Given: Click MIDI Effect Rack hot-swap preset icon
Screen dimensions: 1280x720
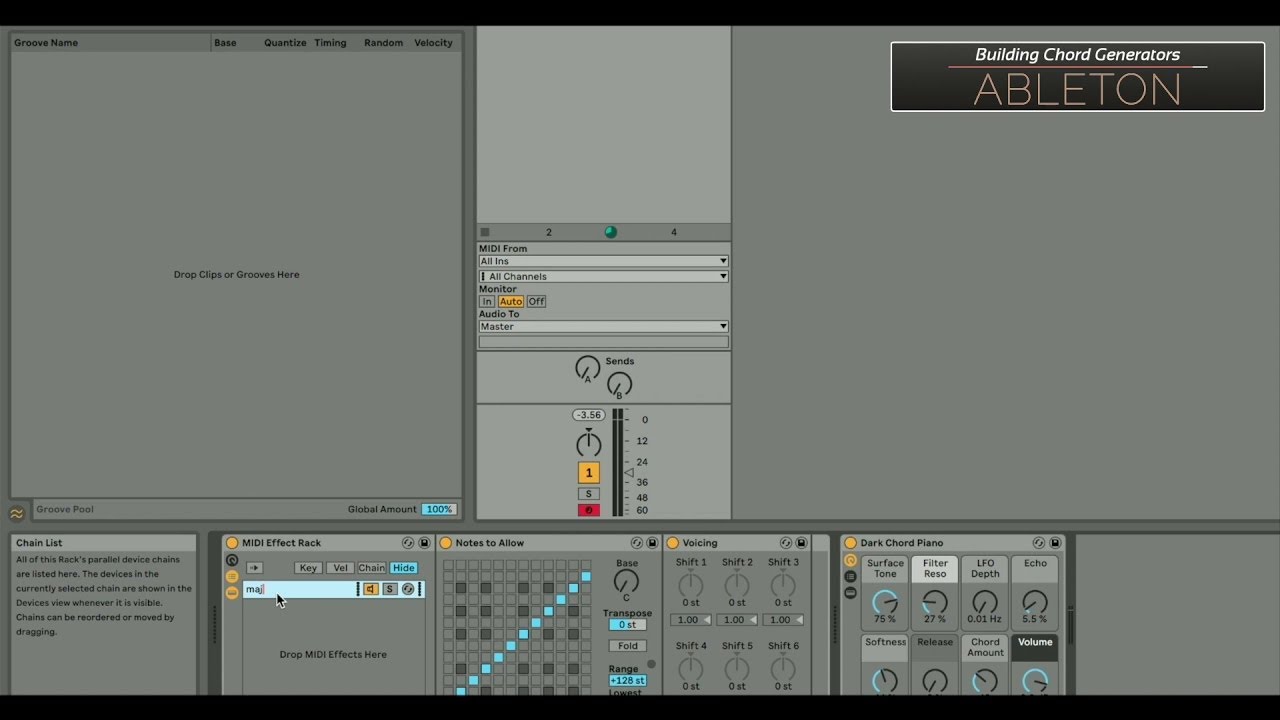Looking at the screenshot, I should pos(408,543).
